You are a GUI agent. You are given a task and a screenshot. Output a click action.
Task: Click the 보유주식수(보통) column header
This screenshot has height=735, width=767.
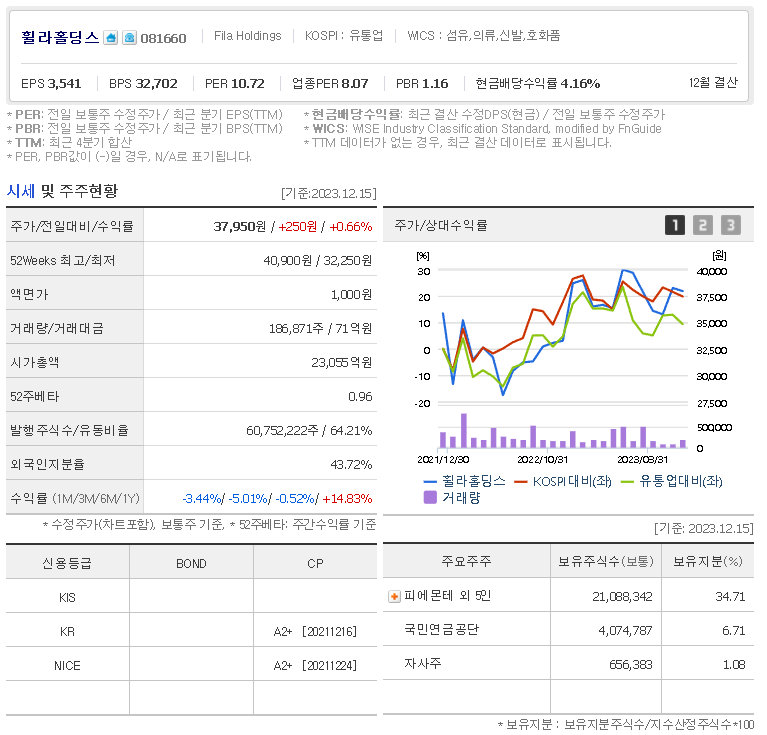coord(606,561)
